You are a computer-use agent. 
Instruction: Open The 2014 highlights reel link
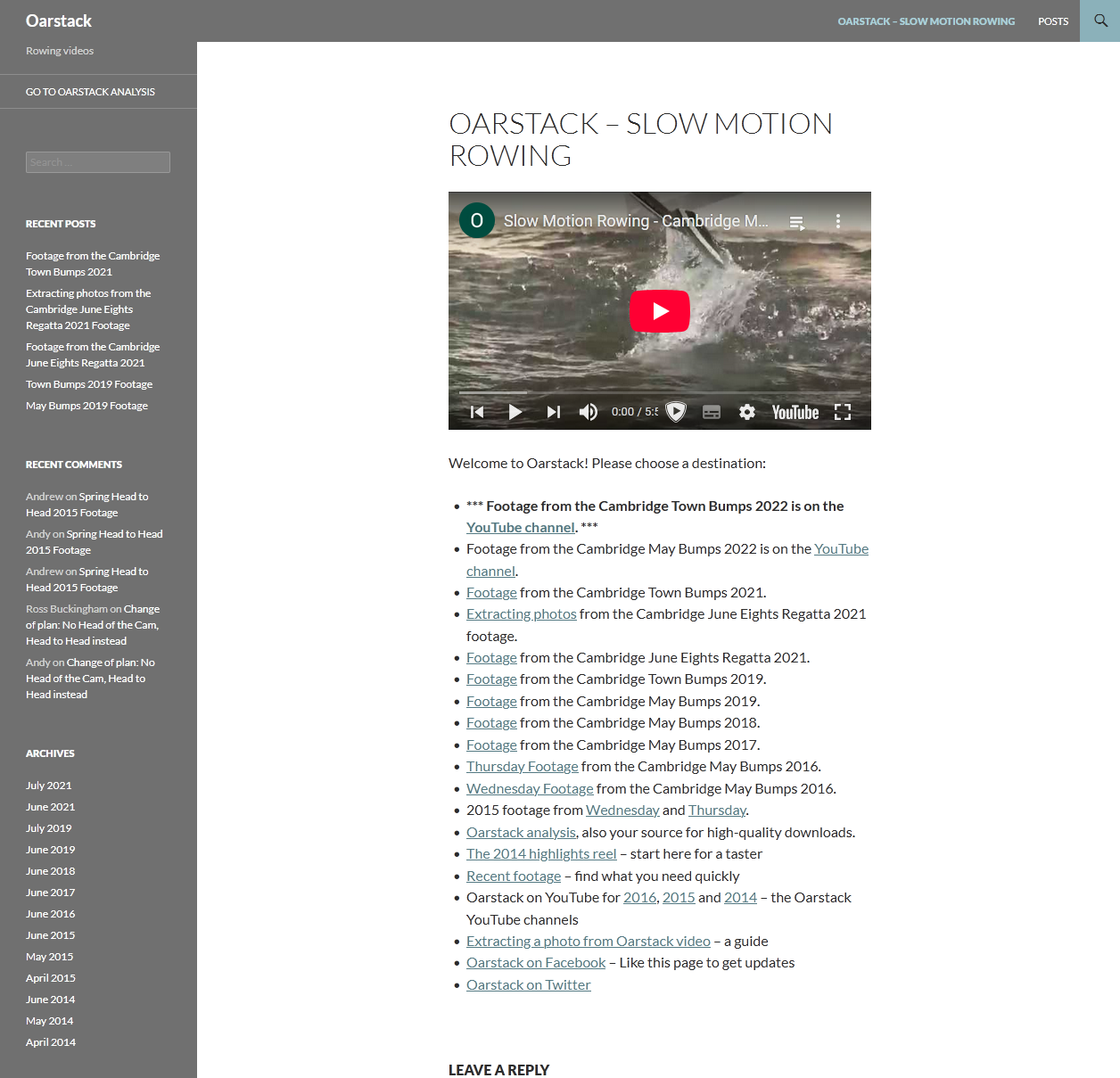(541, 854)
